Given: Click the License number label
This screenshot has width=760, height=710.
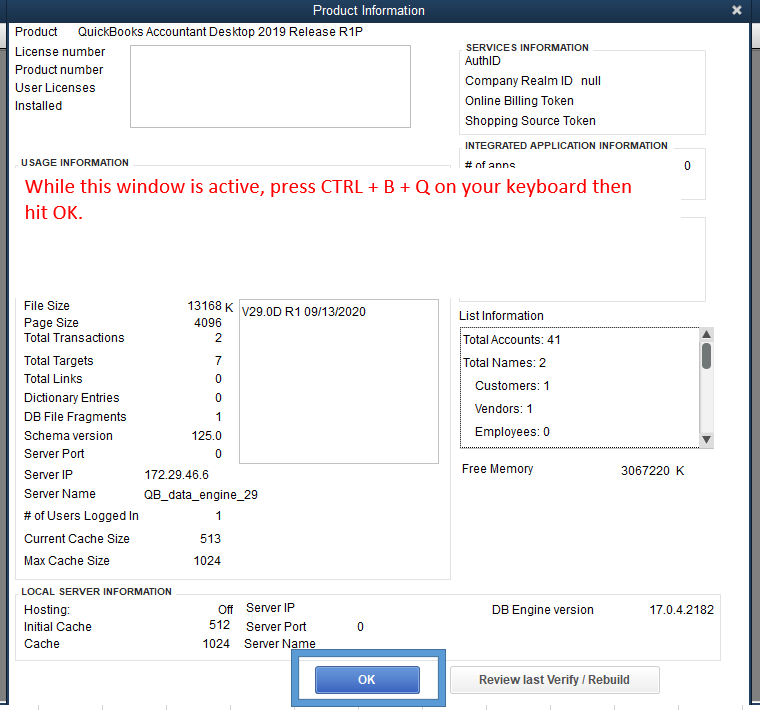Looking at the screenshot, I should pyautogui.click(x=60, y=52).
